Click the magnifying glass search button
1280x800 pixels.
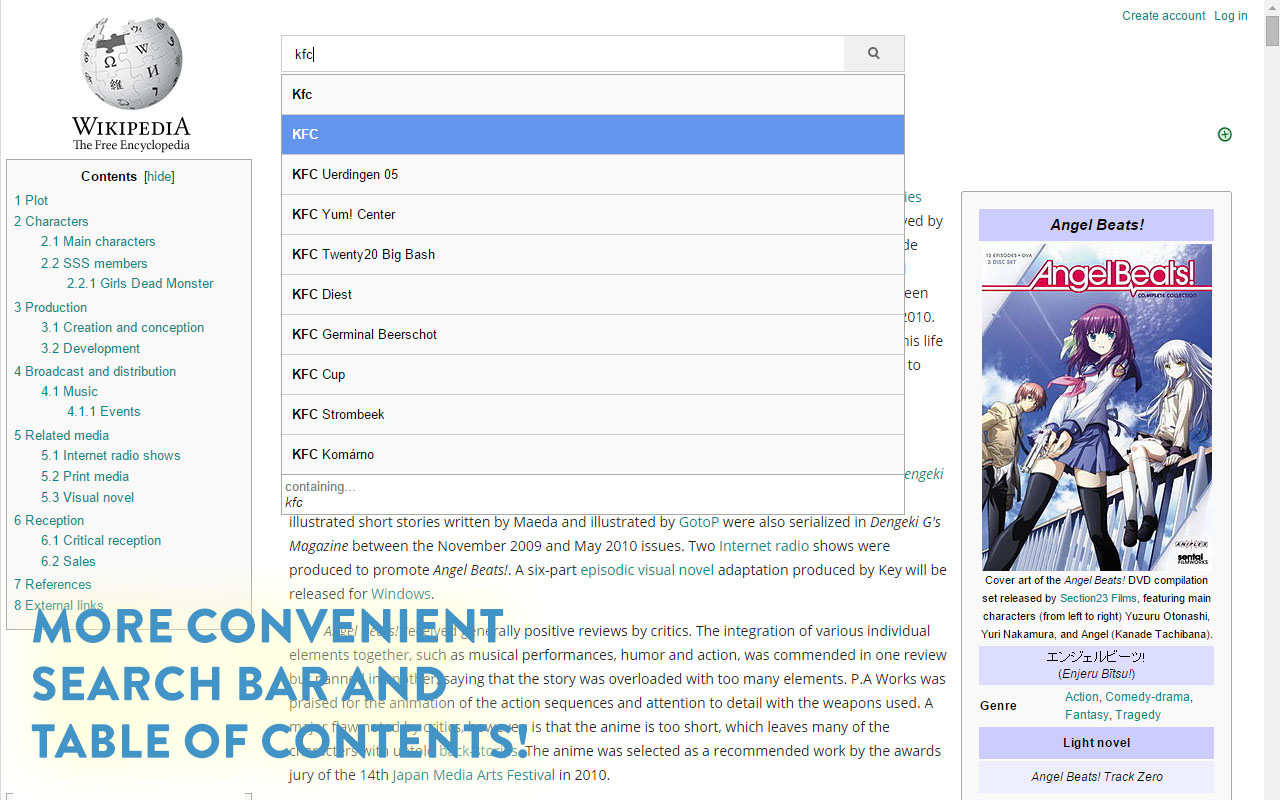click(873, 54)
